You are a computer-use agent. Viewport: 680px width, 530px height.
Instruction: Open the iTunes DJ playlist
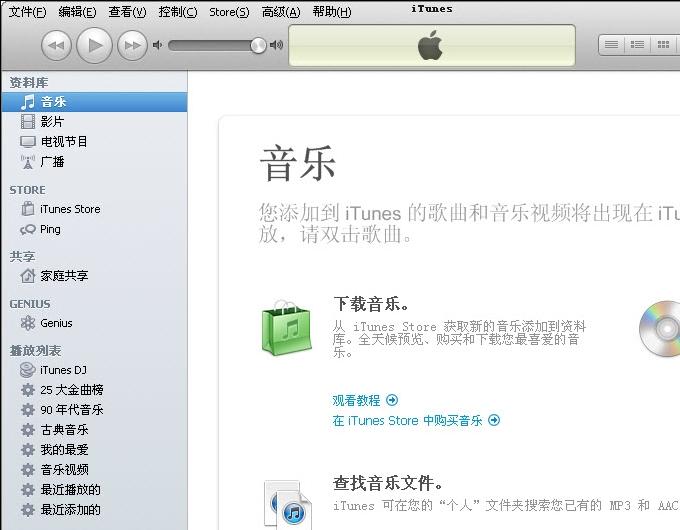[x=63, y=370]
